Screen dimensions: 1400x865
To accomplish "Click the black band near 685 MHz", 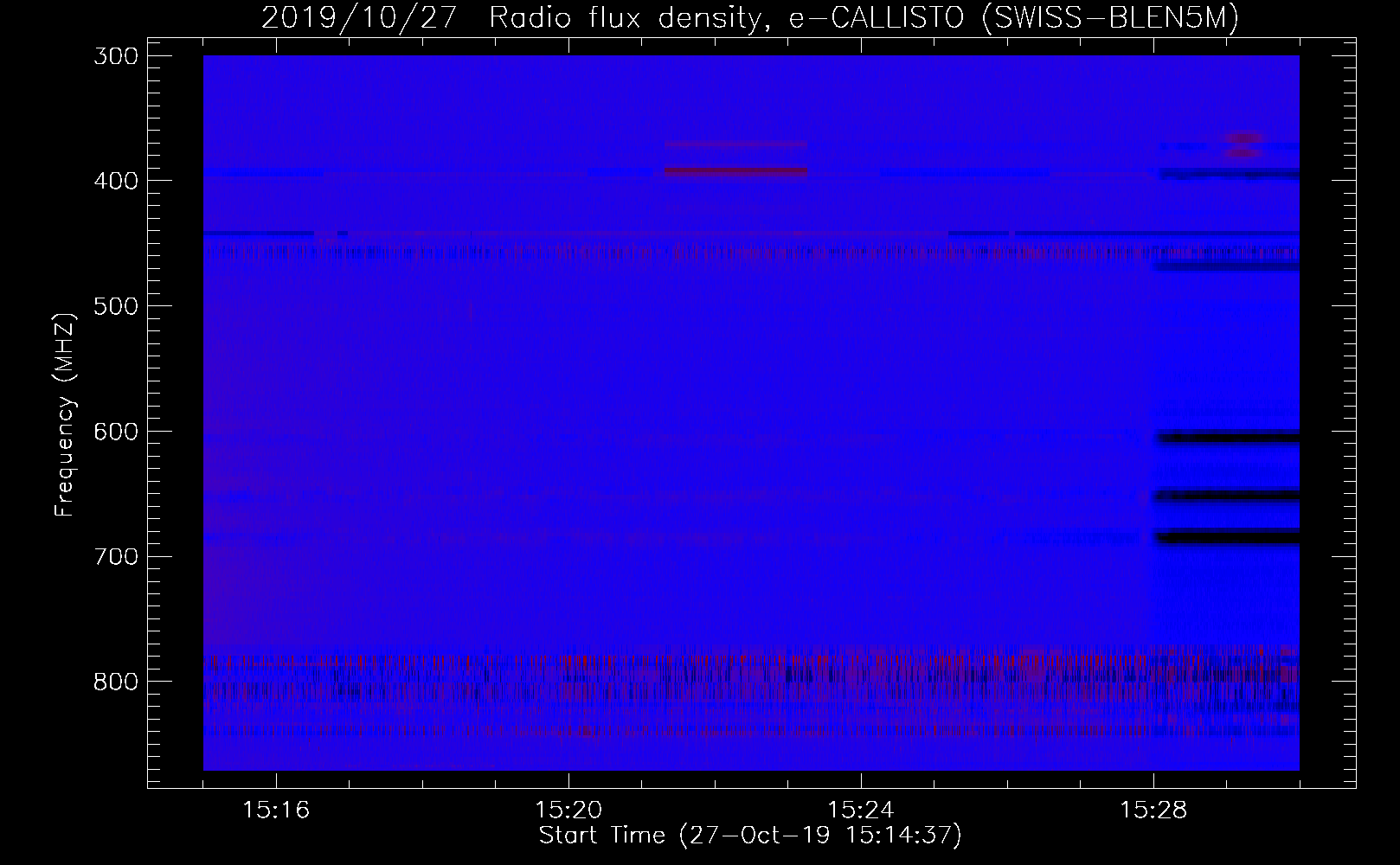I will (x=1229, y=537).
